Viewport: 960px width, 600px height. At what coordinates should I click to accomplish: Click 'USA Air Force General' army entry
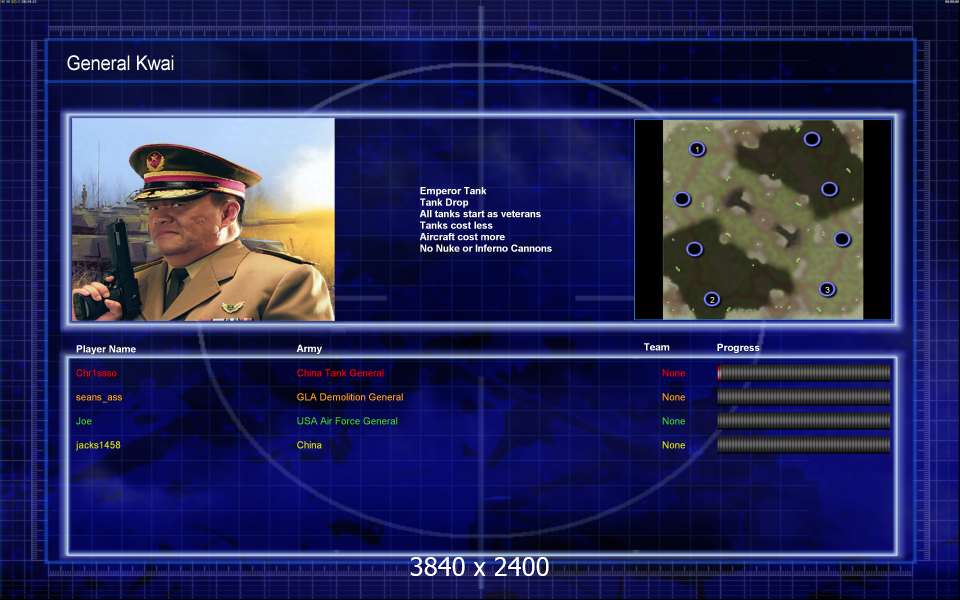click(347, 421)
